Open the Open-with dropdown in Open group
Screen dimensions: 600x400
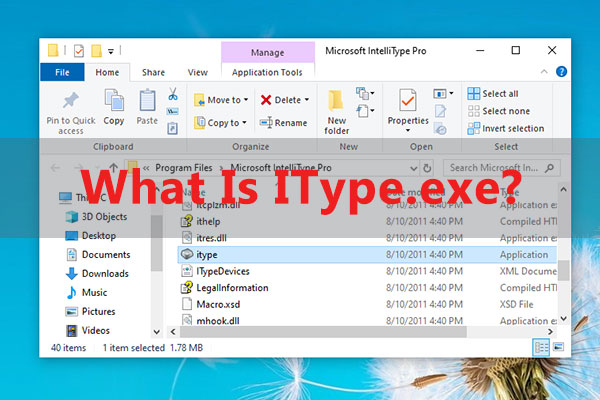coord(443,93)
